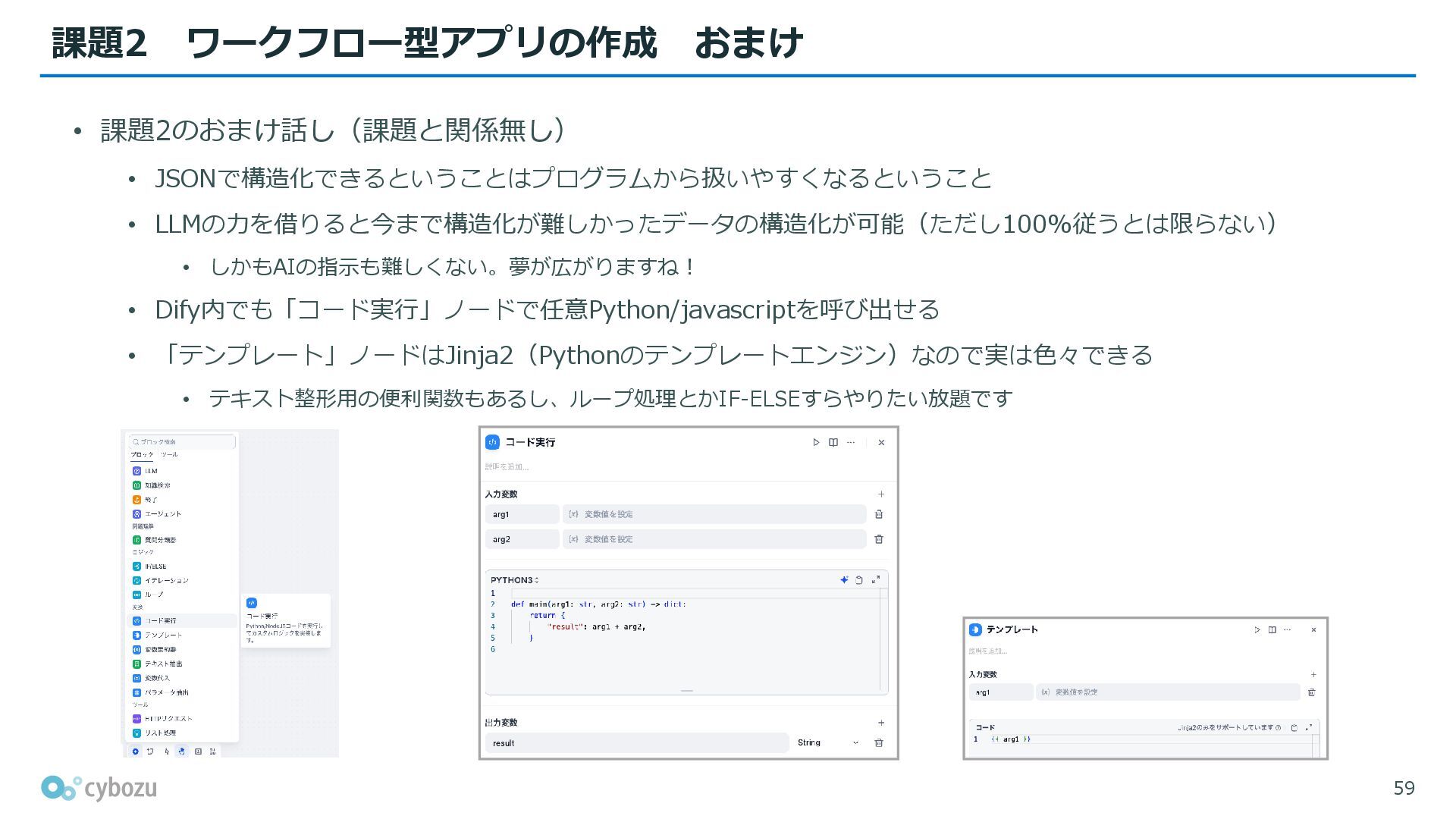
Task: Select the 変数代入 block
Action: [183, 679]
